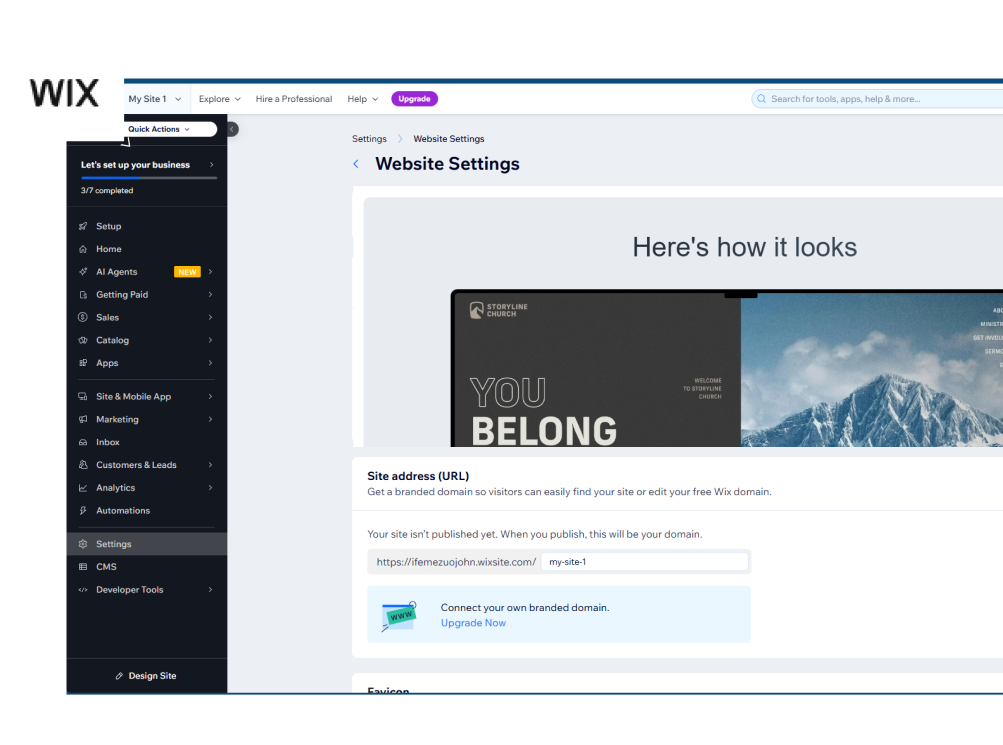
Task: Open the Inbox menu item
Action: pyautogui.click(x=146, y=442)
